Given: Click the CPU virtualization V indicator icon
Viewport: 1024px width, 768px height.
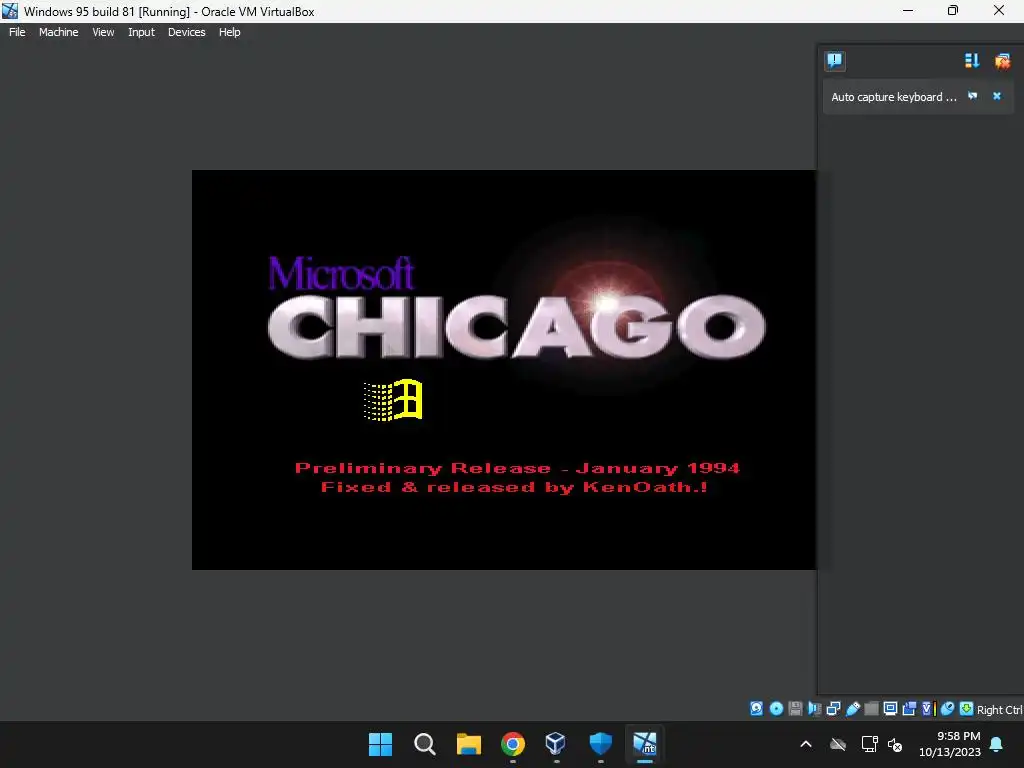Looking at the screenshot, I should pyautogui.click(x=928, y=709).
